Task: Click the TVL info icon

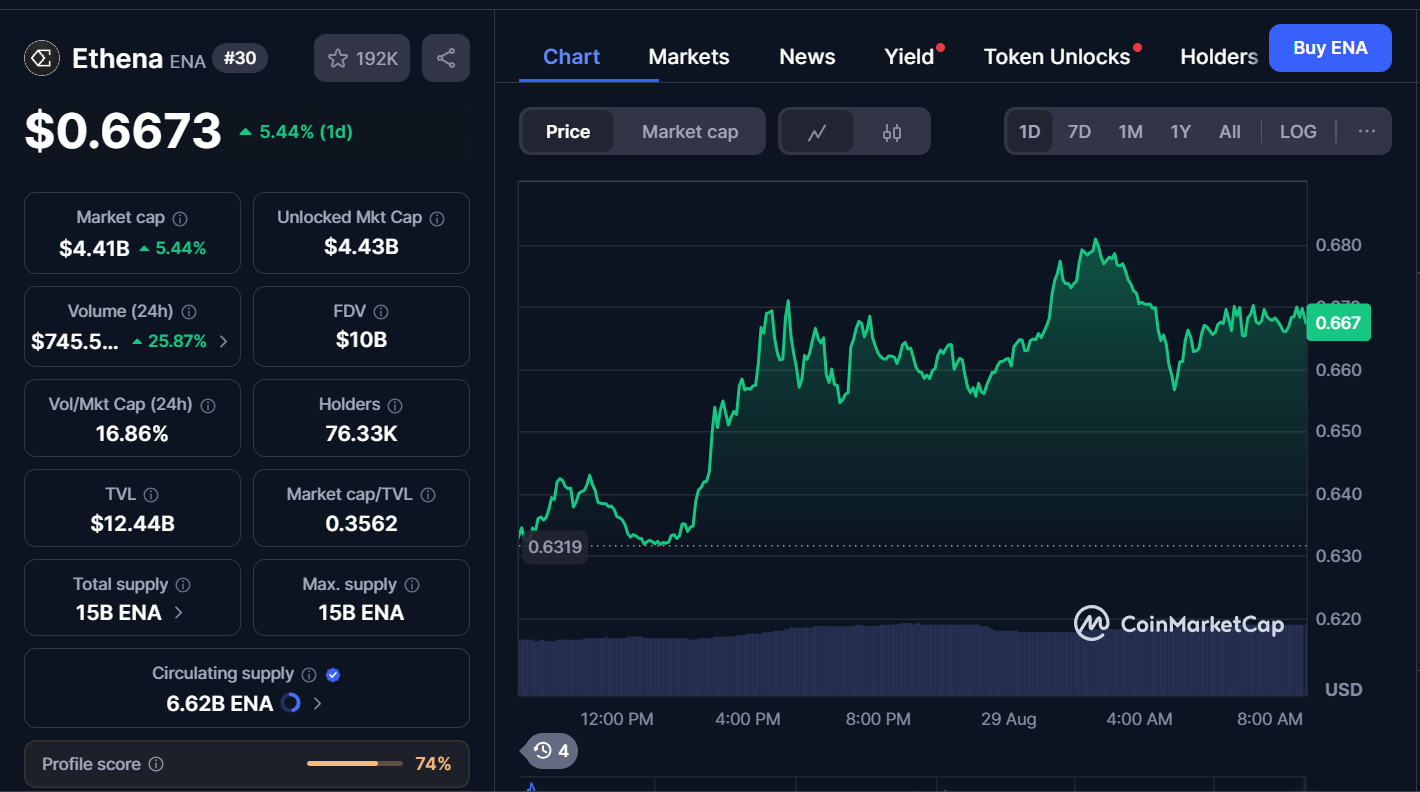Action: (151, 495)
